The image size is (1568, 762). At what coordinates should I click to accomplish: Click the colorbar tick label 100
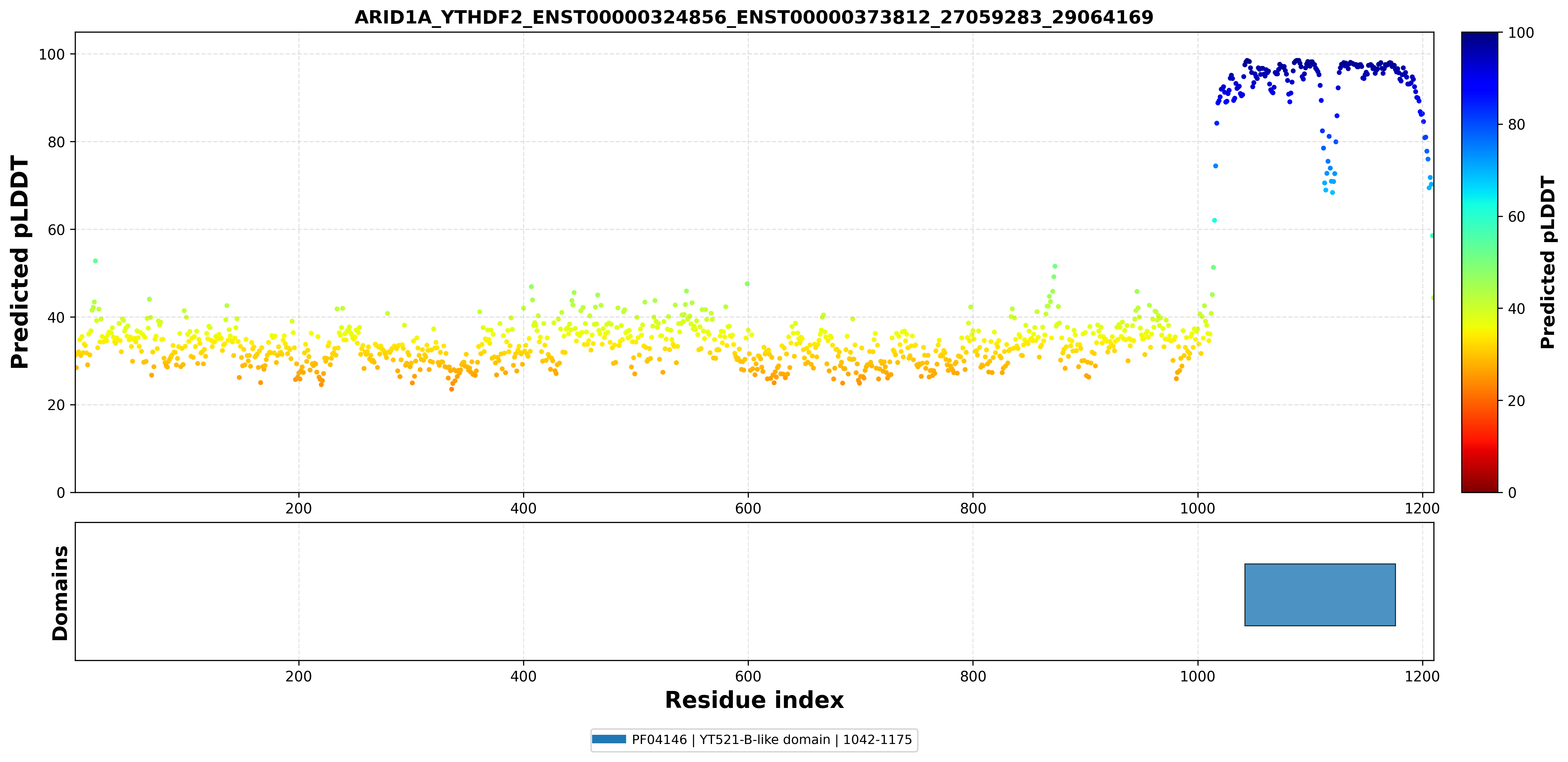pyautogui.click(x=1520, y=33)
